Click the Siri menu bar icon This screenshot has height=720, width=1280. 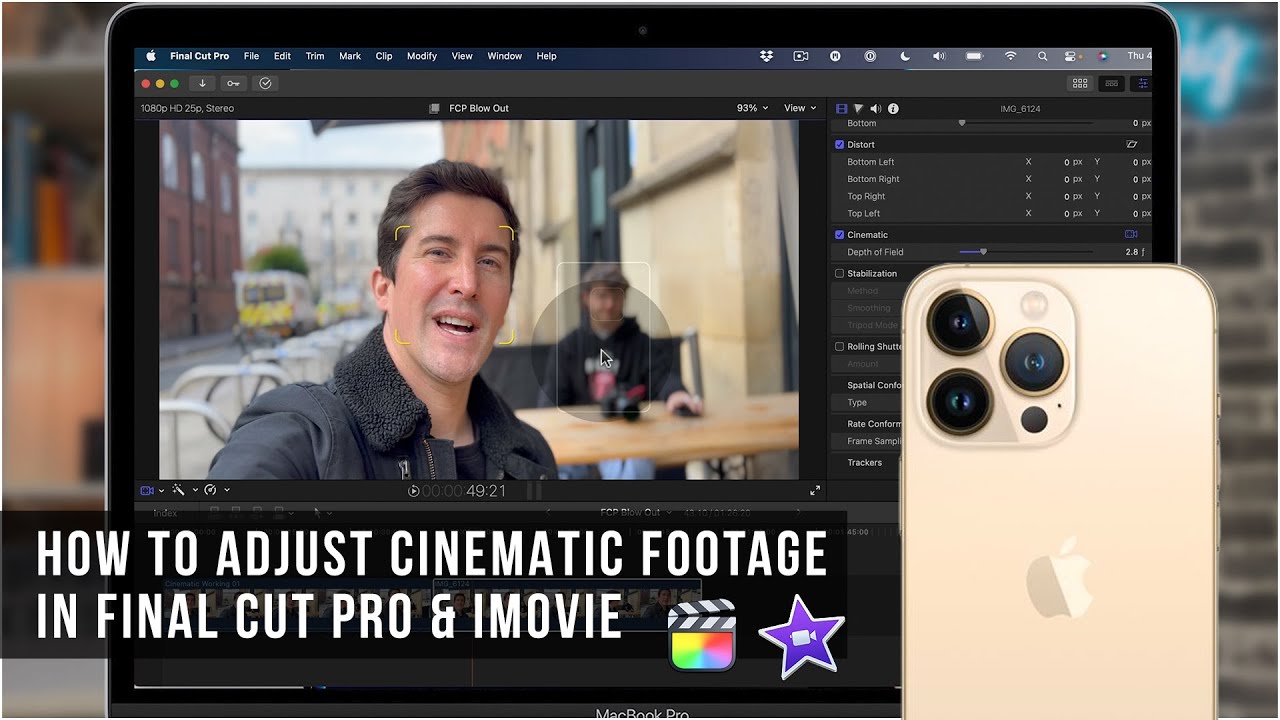coord(1103,56)
